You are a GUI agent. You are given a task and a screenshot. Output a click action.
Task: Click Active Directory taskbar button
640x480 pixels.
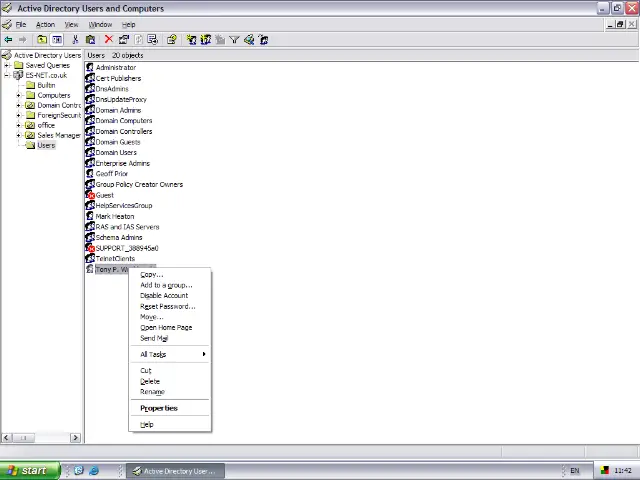[x=176, y=471]
